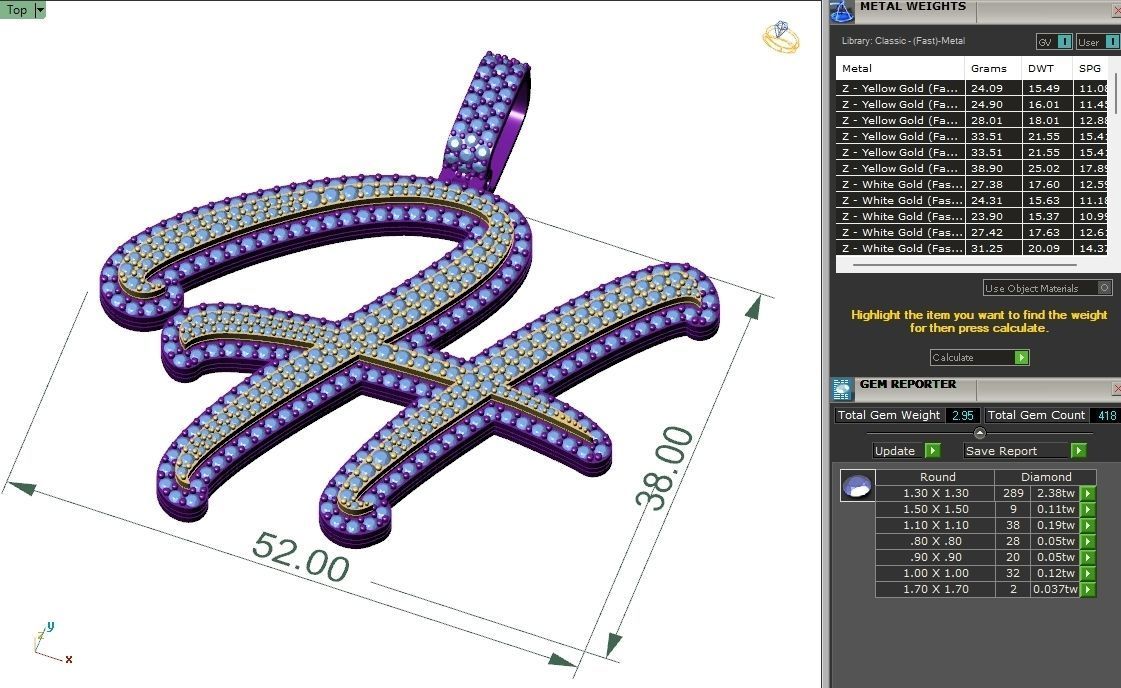Image resolution: width=1121 pixels, height=688 pixels.
Task: Select the .90 X .90 size cell
Action: tap(935, 557)
